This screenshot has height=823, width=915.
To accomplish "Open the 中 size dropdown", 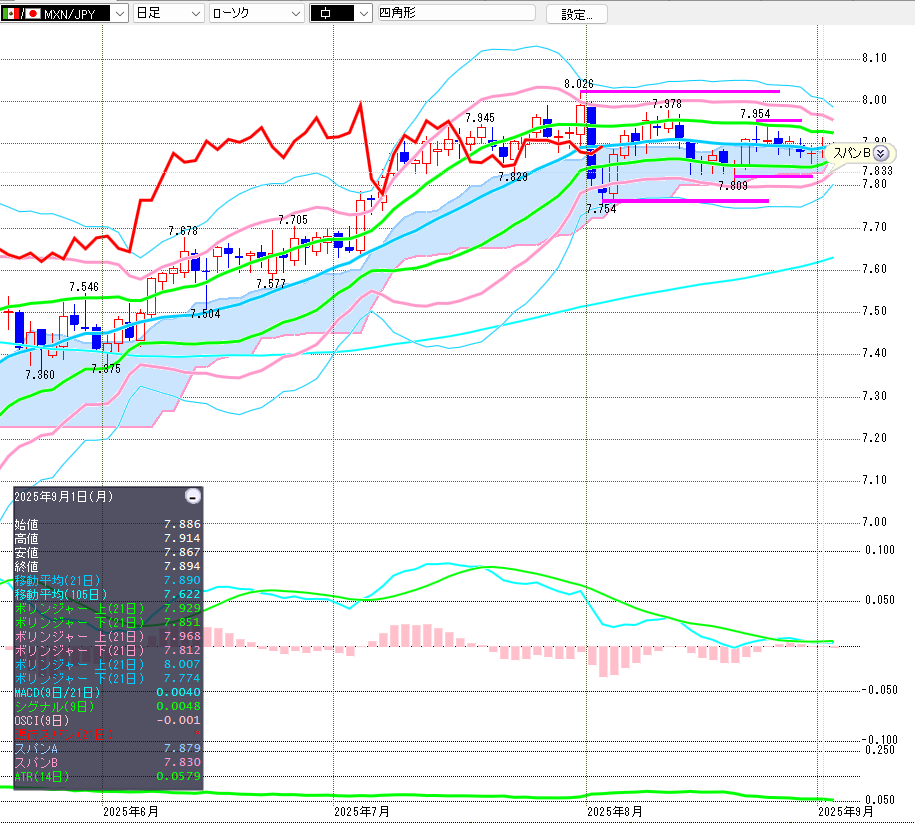I will point(341,13).
